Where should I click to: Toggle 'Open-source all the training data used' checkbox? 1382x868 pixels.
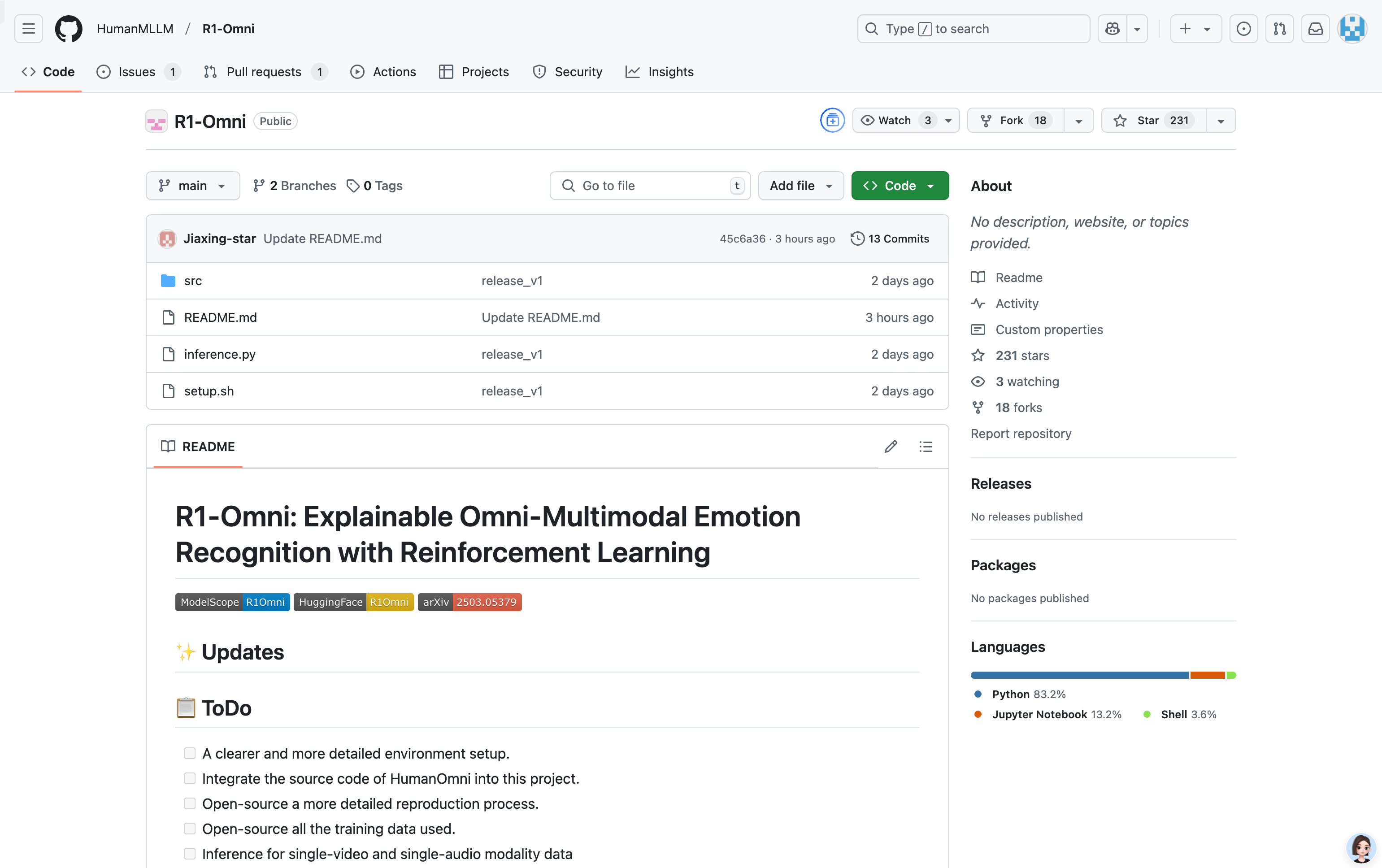click(189, 829)
